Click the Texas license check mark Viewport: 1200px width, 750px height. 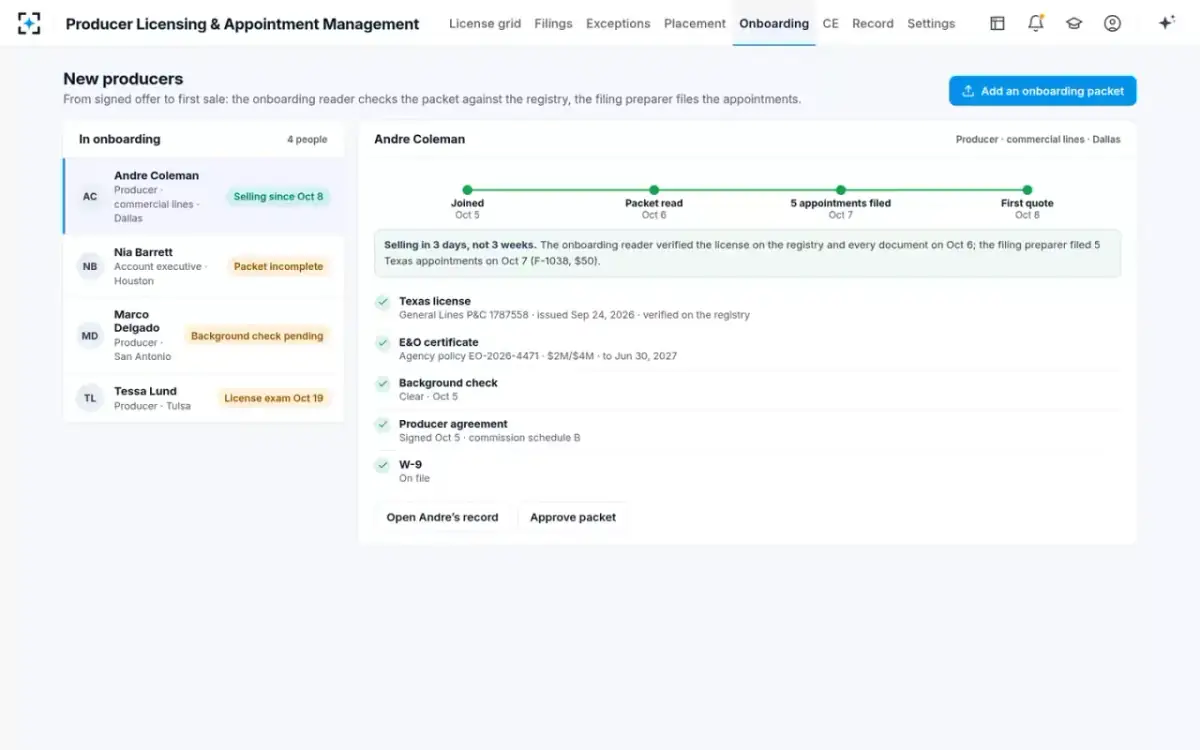pos(382,302)
